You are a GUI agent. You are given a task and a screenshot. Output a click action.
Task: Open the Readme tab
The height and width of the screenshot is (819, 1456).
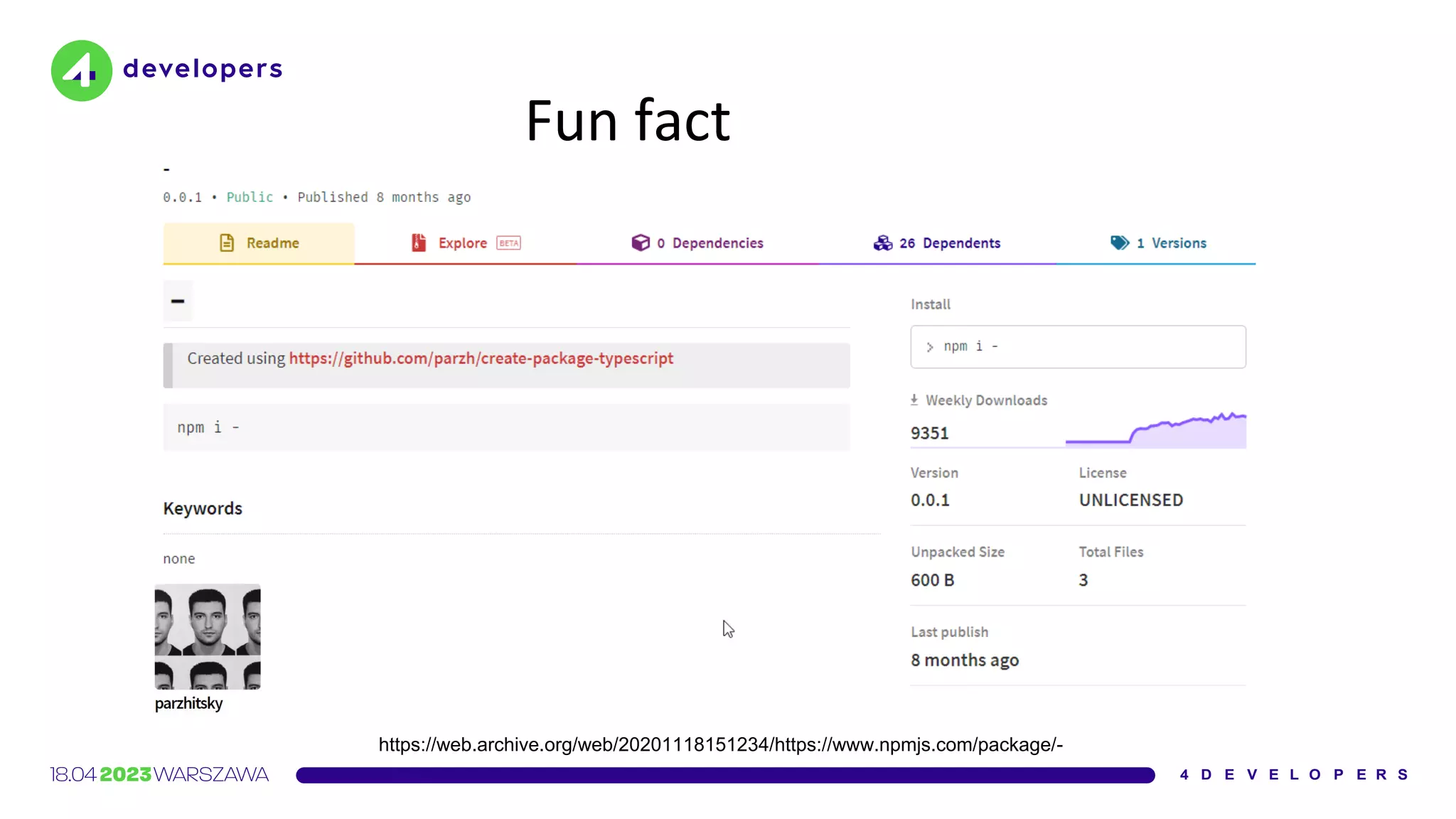click(259, 243)
